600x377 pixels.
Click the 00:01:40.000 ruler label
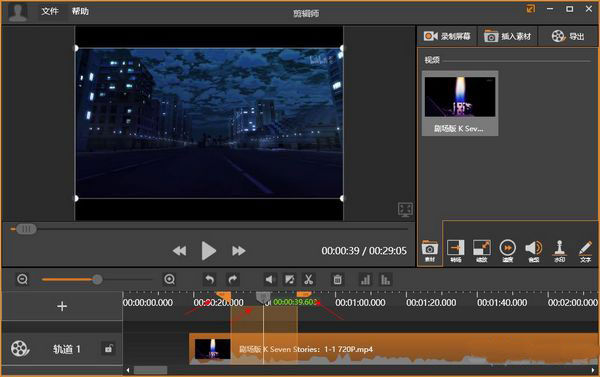point(502,303)
